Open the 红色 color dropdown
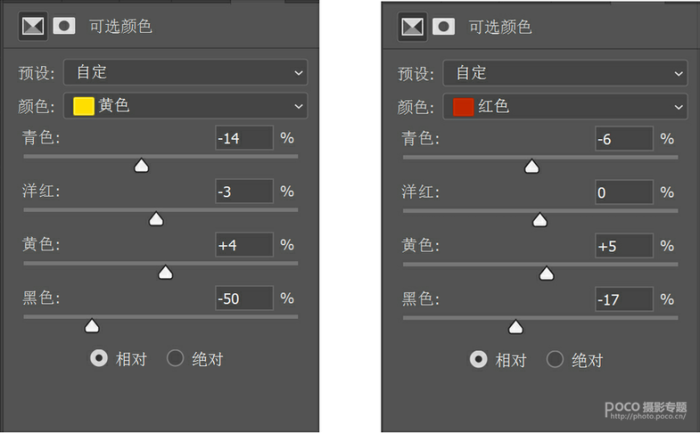 (x=565, y=107)
